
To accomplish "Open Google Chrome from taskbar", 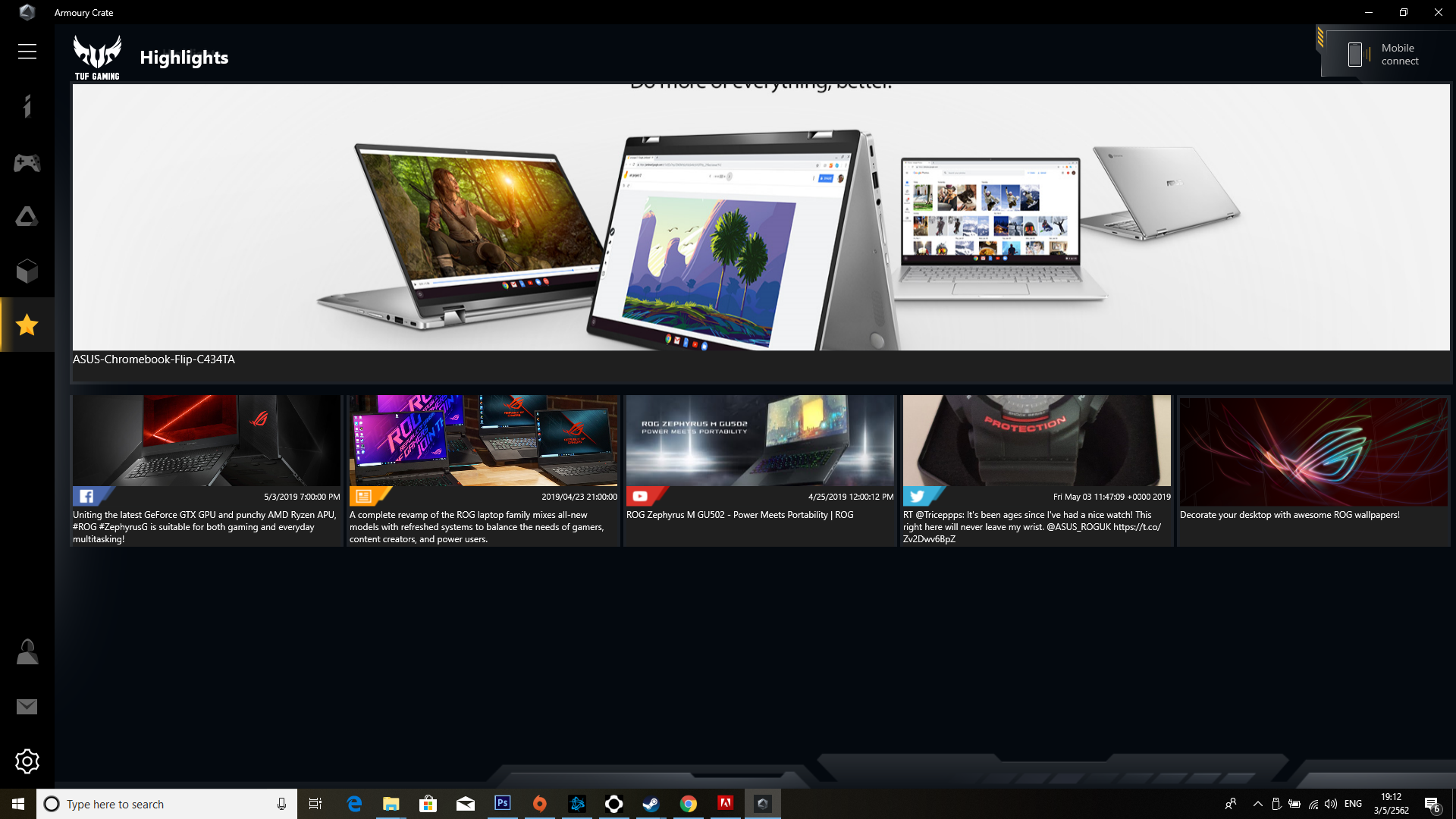I will point(689,804).
